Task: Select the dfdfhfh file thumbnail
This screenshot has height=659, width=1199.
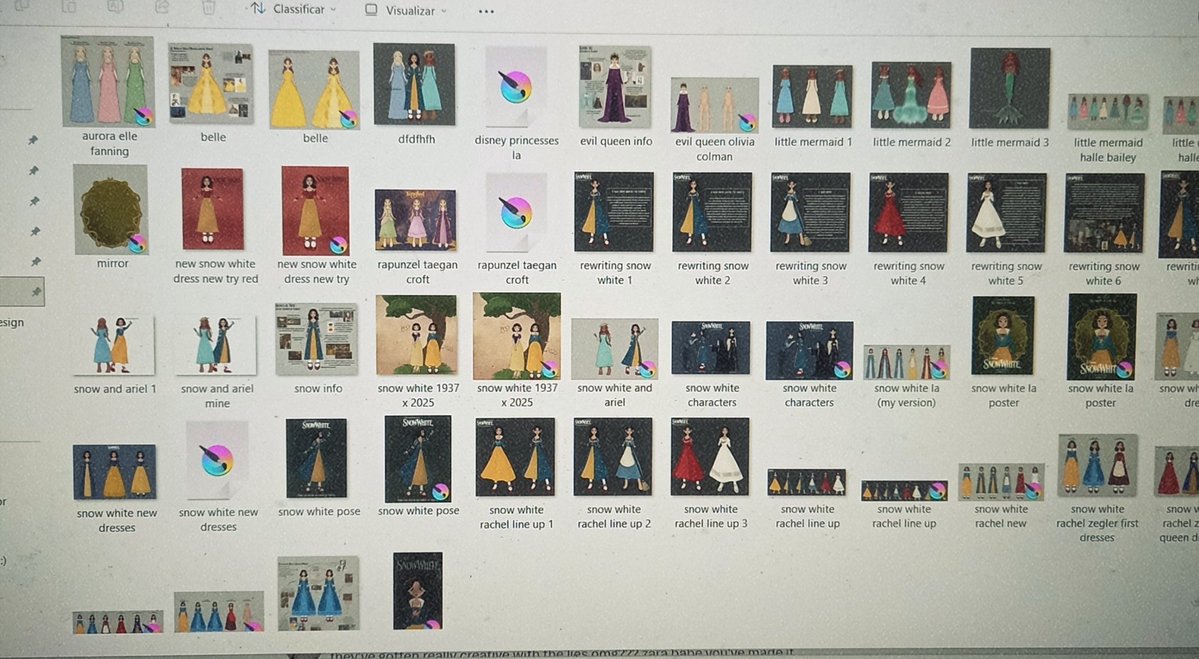Action: click(414, 84)
